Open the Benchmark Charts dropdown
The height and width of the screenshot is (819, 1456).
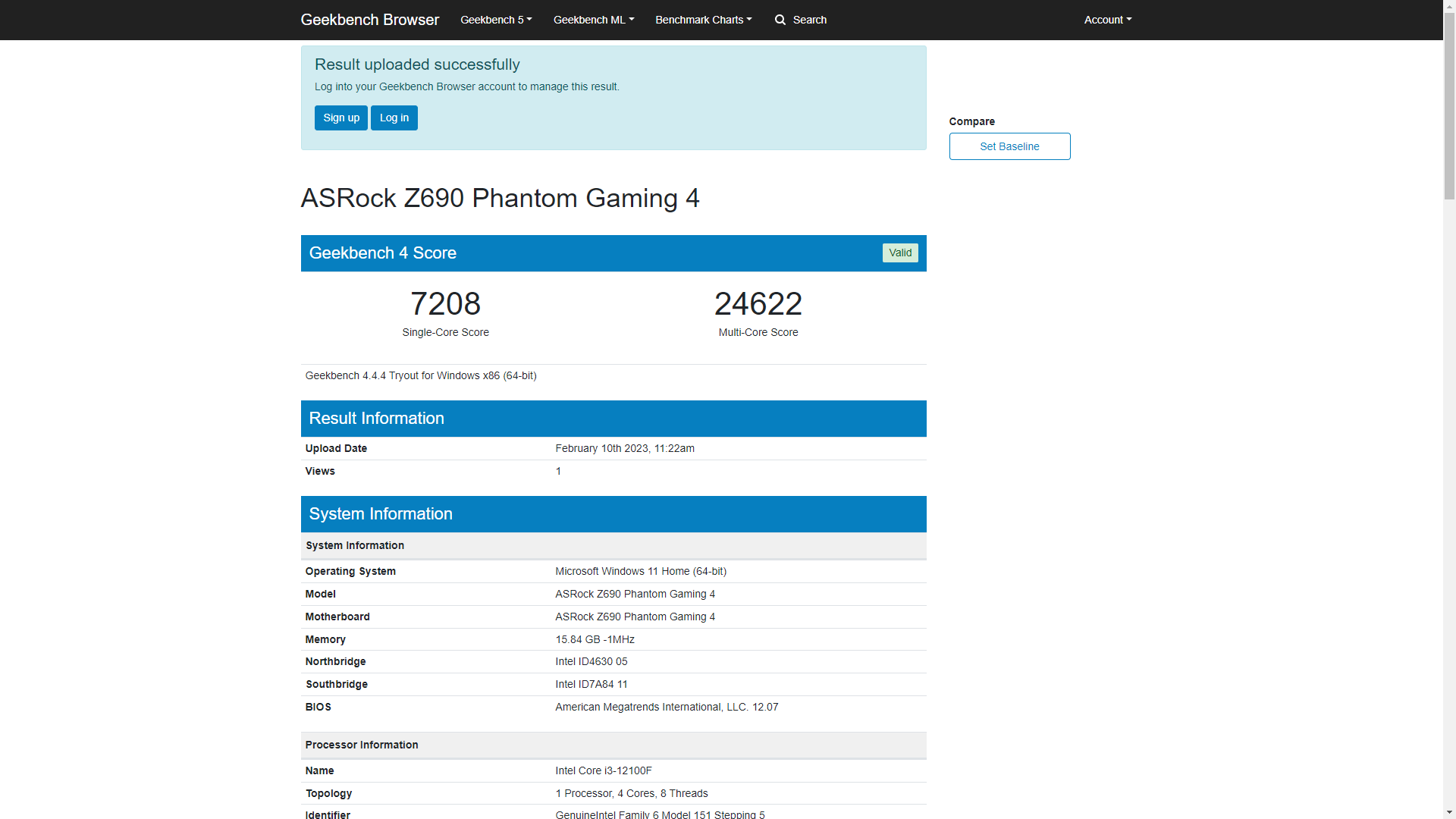click(704, 20)
